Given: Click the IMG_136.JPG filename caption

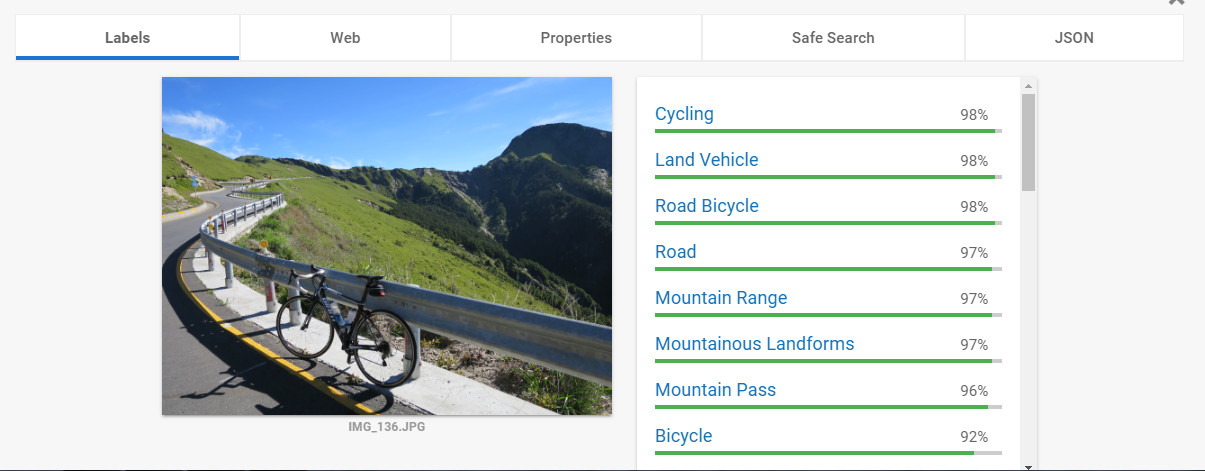Looking at the screenshot, I should click(386, 427).
